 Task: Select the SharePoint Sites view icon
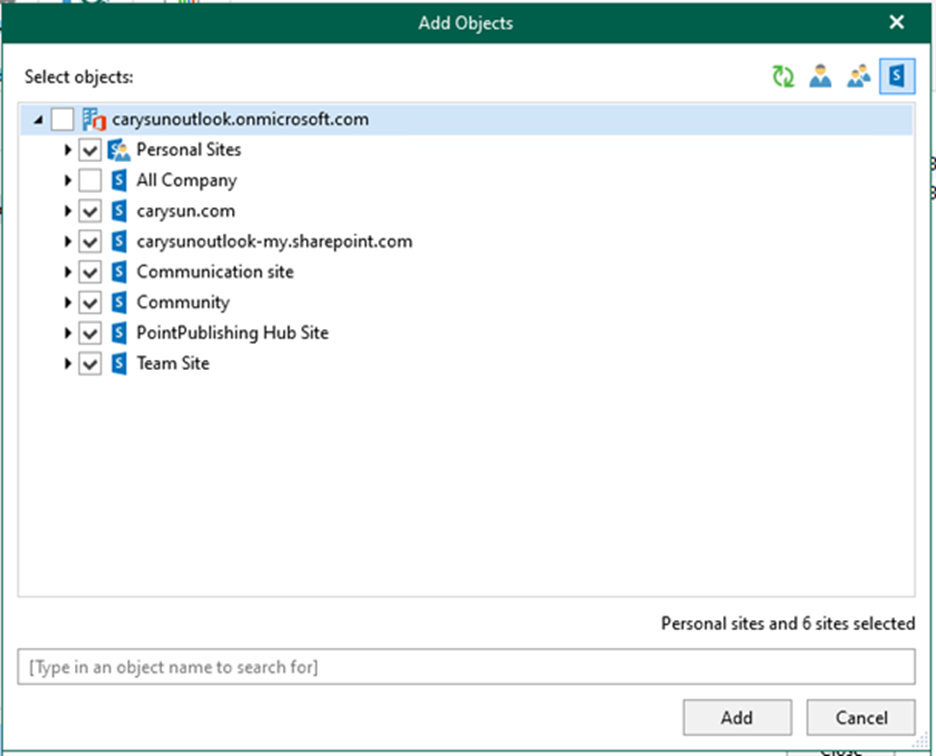897,76
